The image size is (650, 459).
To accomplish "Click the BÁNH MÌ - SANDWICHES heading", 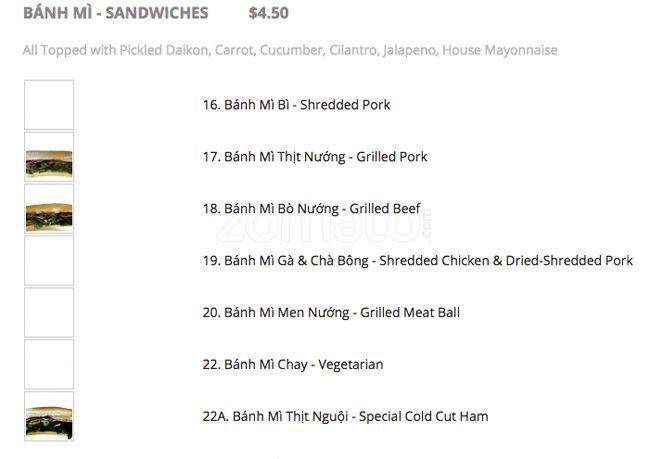I will click(x=115, y=14).
